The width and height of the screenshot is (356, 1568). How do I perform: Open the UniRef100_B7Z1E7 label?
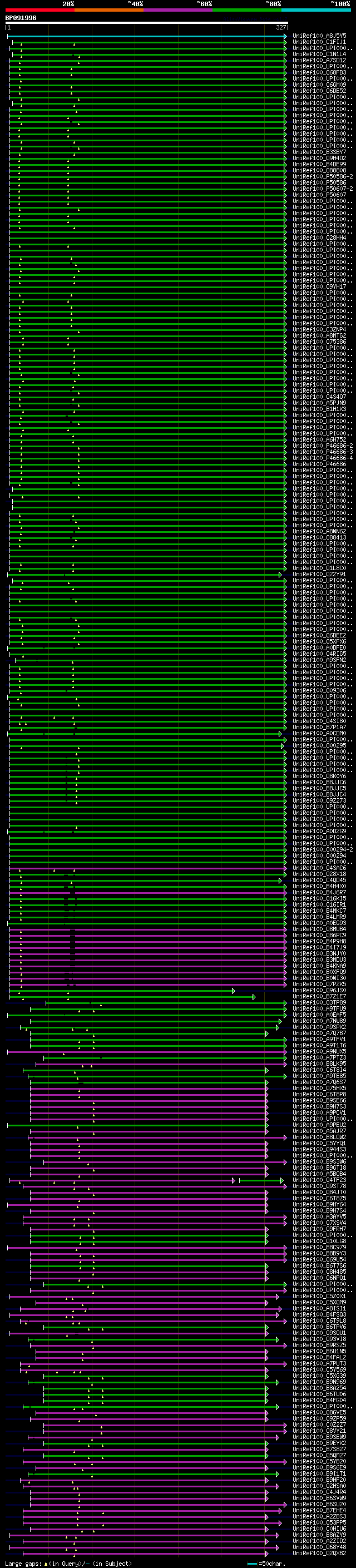tap(319, 996)
